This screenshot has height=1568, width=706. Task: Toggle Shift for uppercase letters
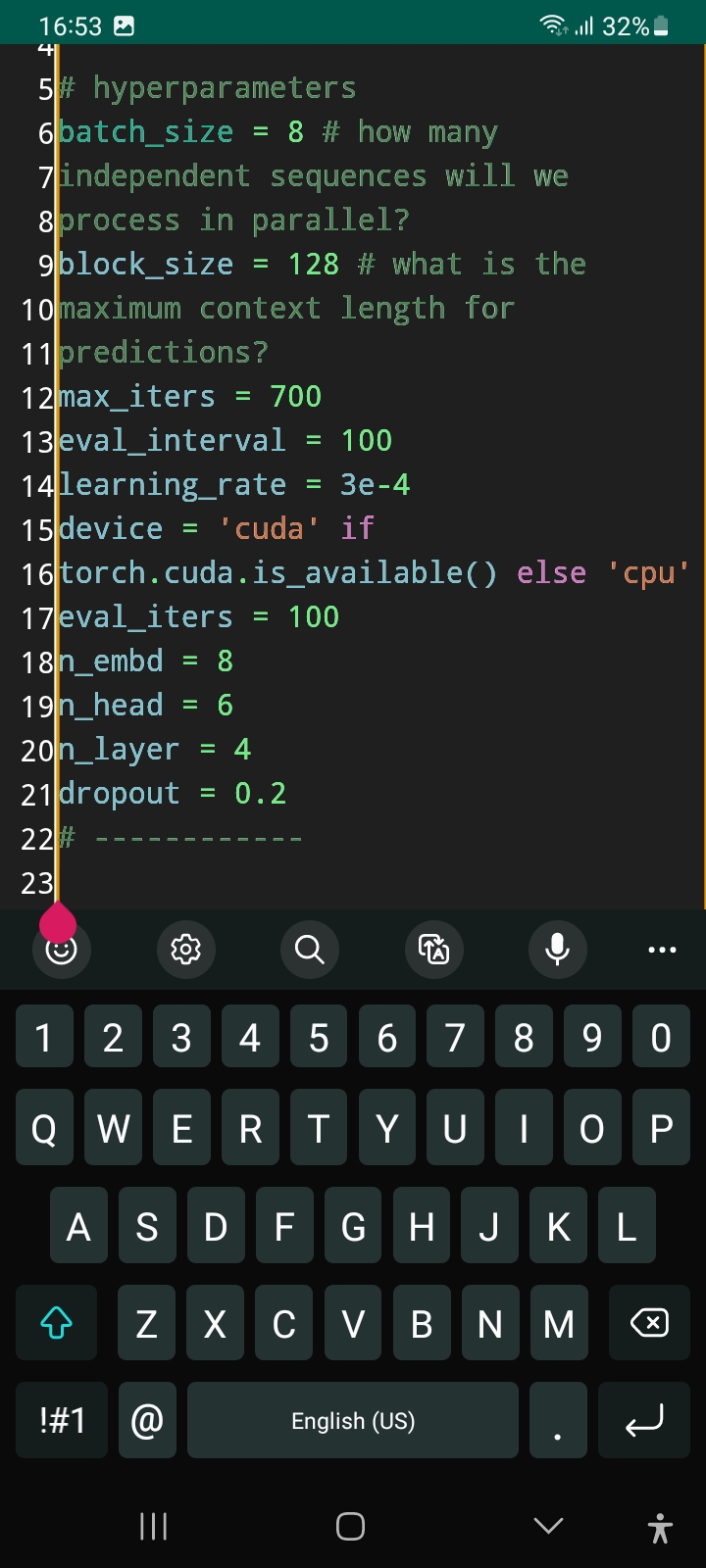[56, 1323]
